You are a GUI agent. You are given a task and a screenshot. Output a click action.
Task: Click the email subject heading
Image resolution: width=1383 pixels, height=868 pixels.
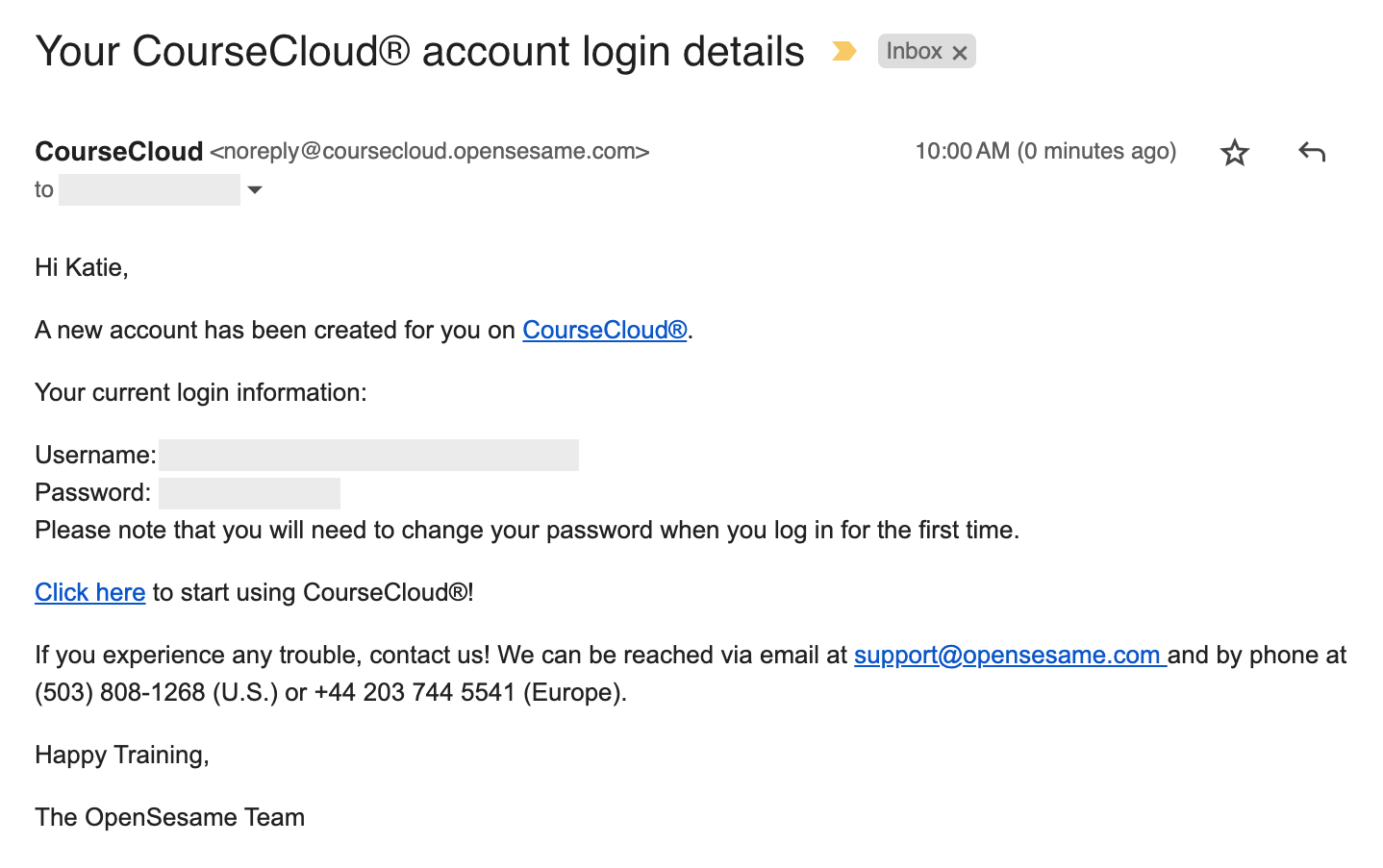(x=419, y=51)
